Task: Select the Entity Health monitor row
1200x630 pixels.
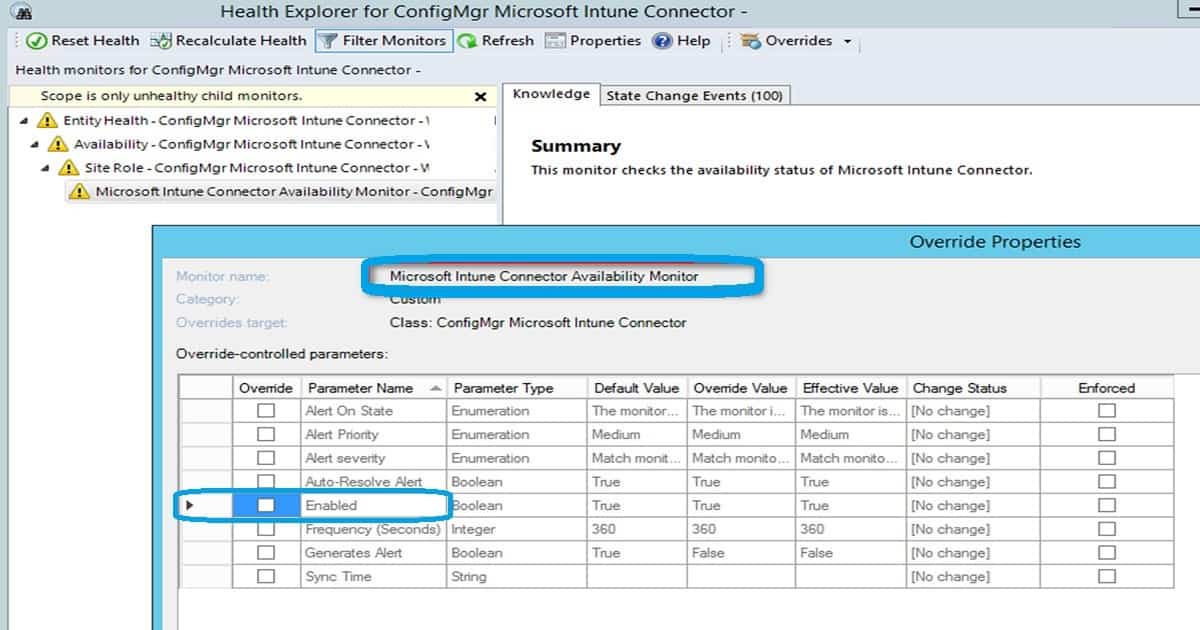Action: point(246,120)
